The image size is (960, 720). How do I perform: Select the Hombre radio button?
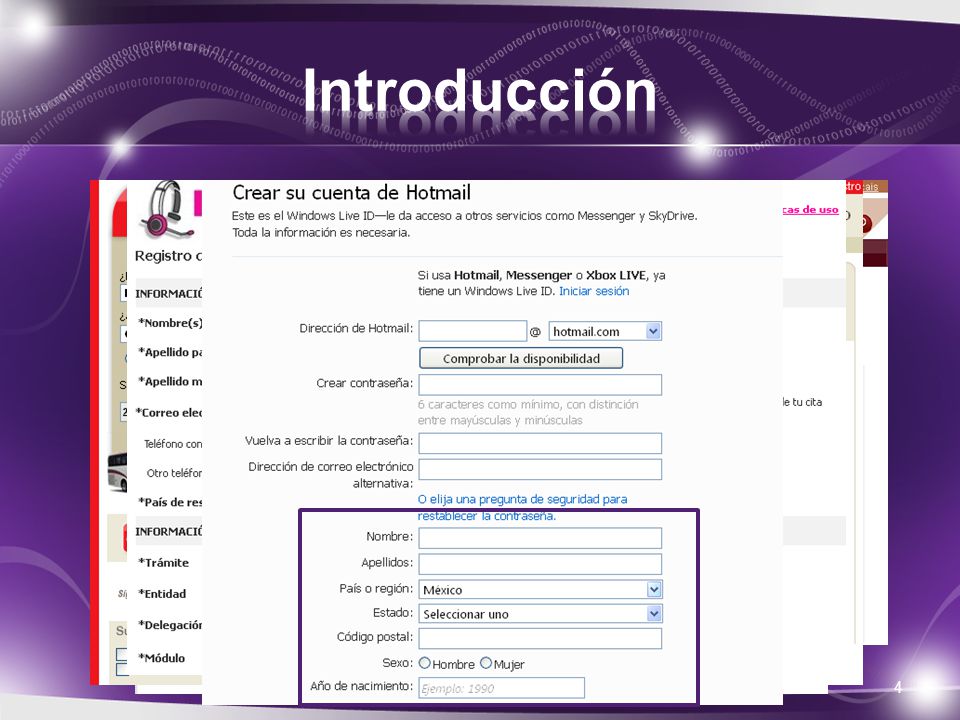[x=425, y=663]
